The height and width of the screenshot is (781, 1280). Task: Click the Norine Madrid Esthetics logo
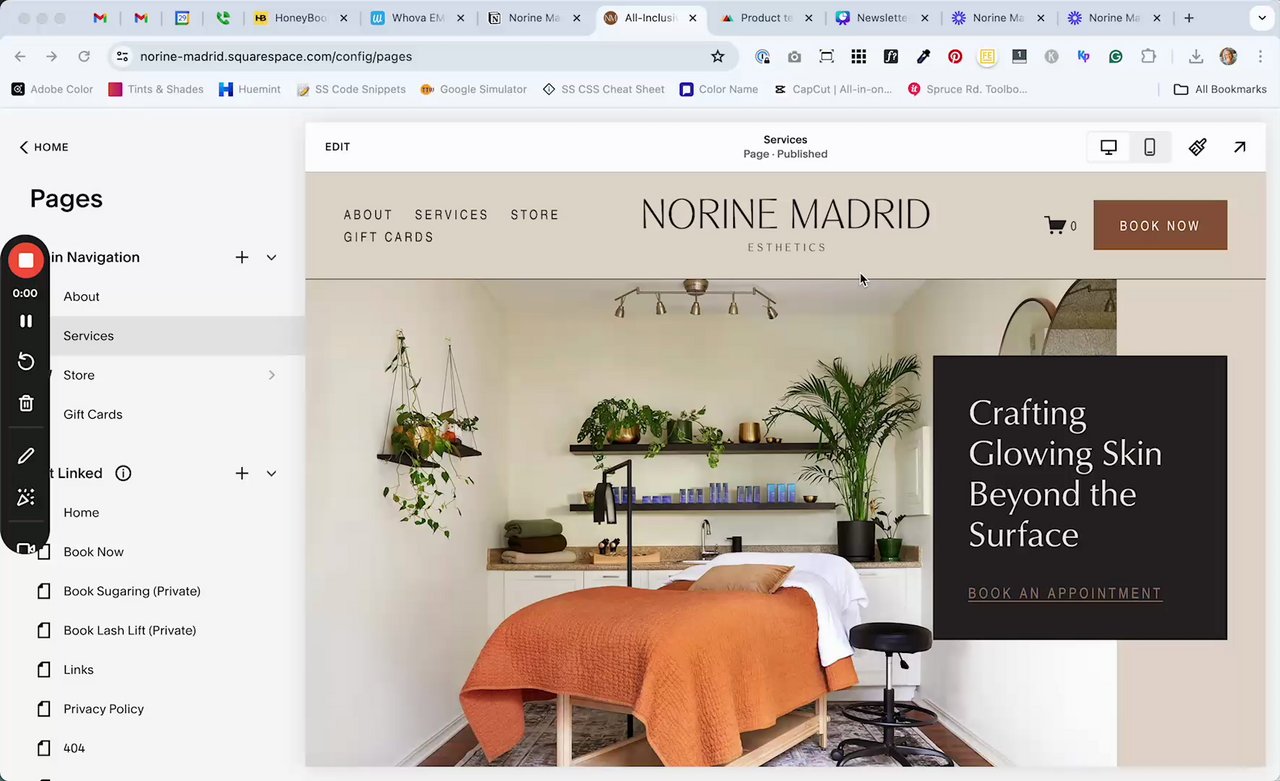pyautogui.click(x=786, y=224)
